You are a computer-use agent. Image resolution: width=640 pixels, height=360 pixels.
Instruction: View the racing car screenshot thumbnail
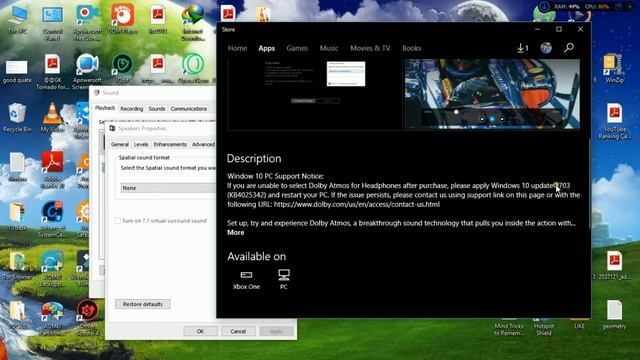[492, 94]
